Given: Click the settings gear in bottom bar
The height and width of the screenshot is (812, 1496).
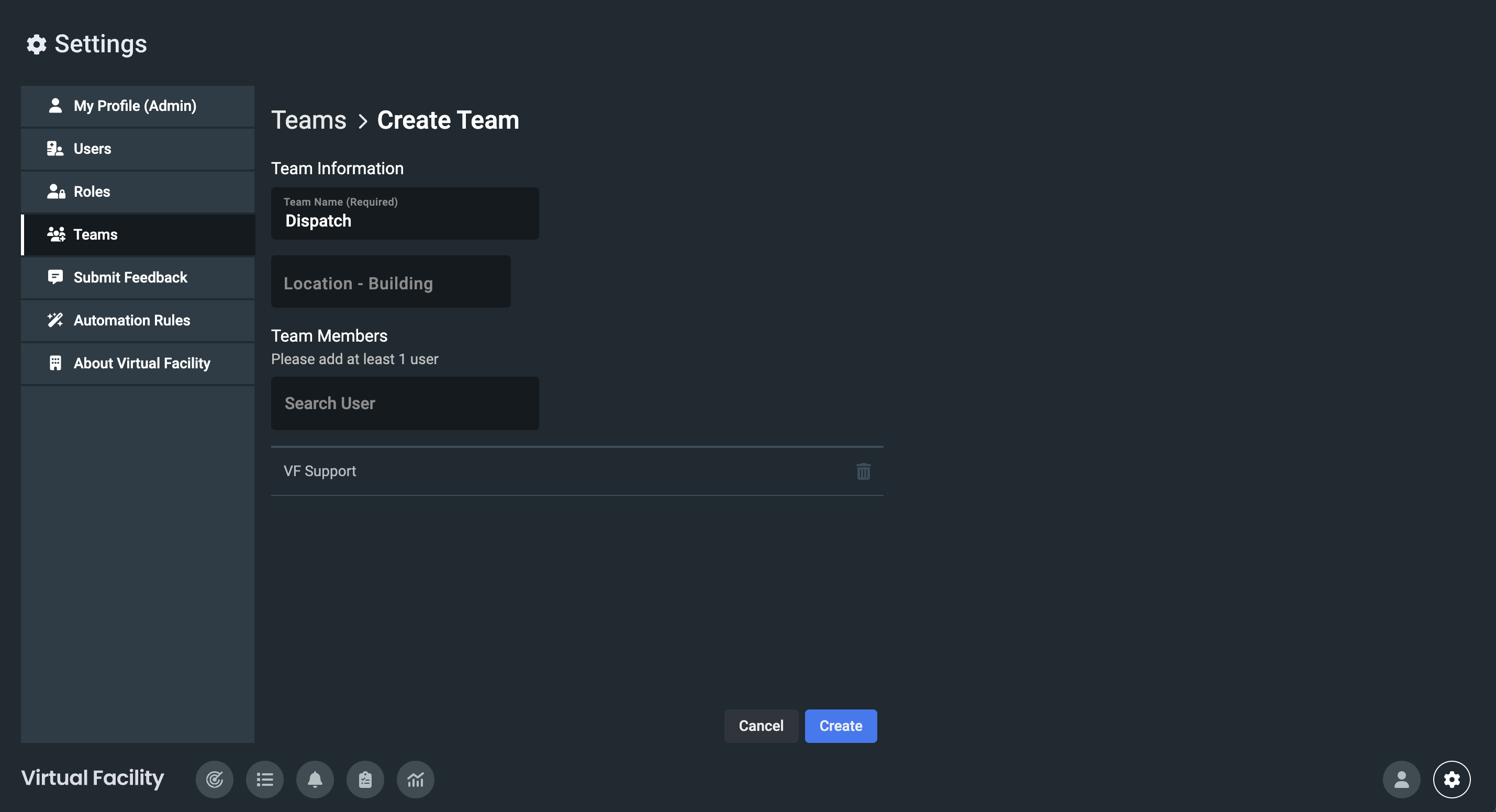Looking at the screenshot, I should point(1452,780).
